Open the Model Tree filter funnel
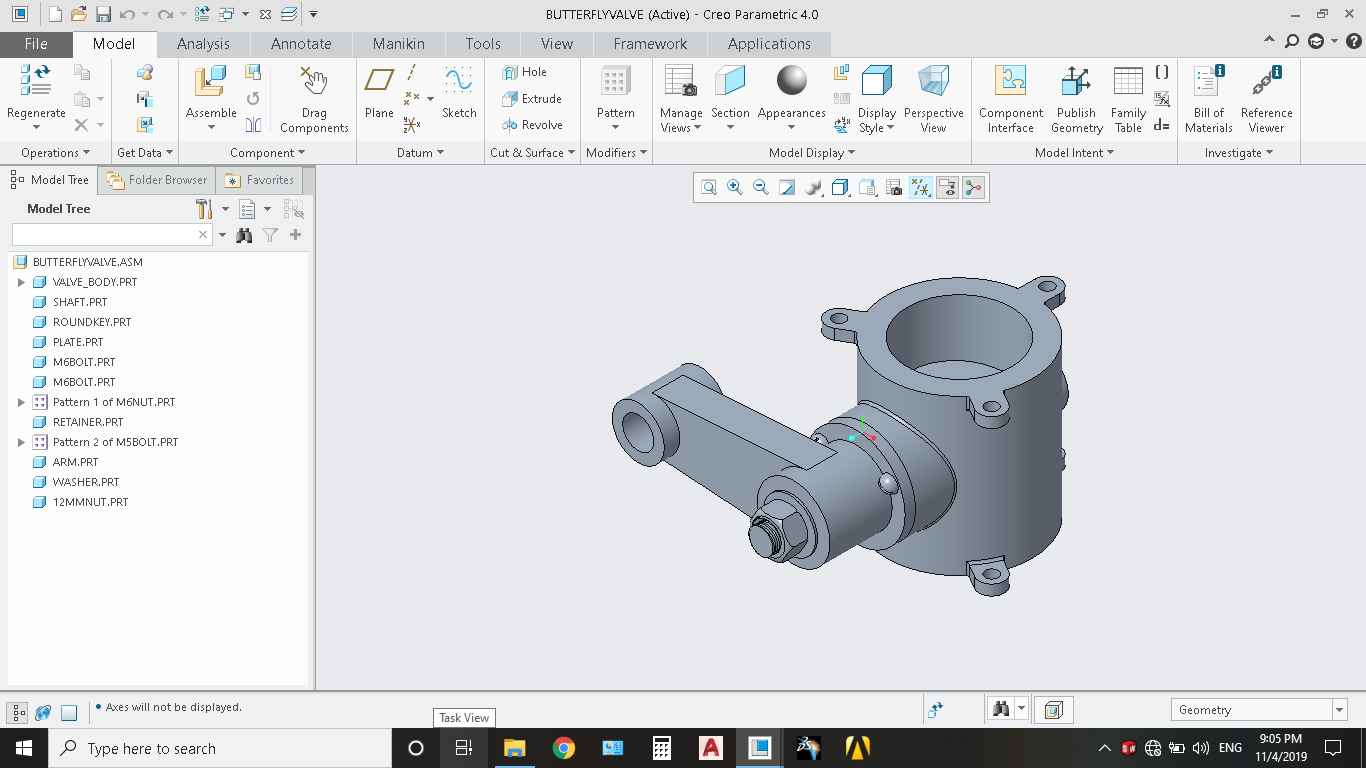 coord(270,235)
